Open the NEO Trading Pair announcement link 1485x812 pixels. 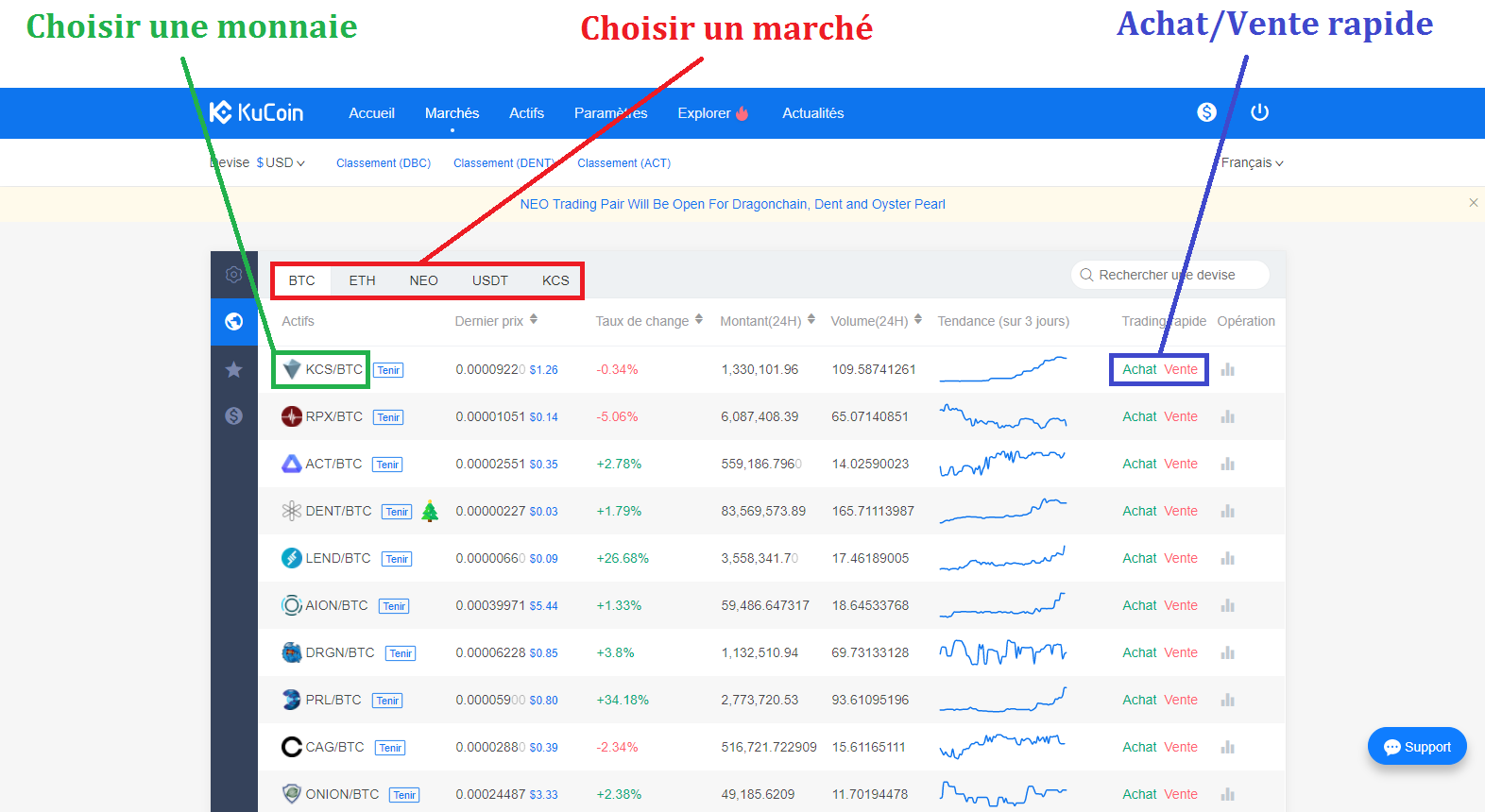[732, 204]
